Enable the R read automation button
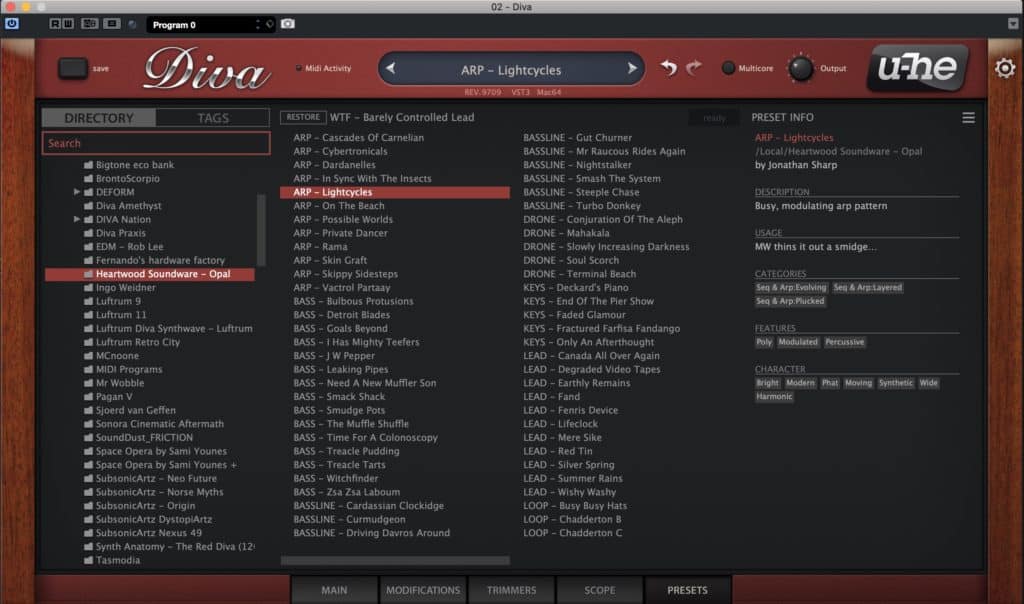The image size is (1024, 604). click(x=55, y=24)
